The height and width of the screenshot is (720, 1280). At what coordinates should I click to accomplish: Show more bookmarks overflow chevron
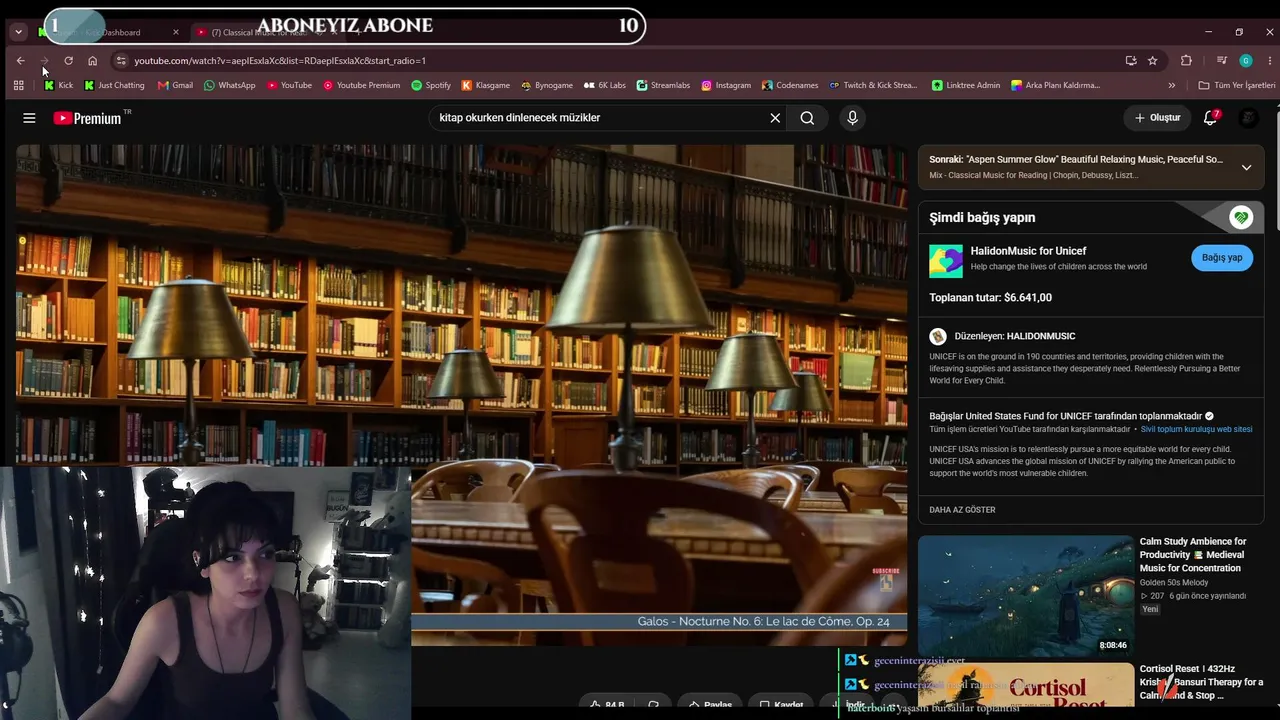coord(1172,85)
